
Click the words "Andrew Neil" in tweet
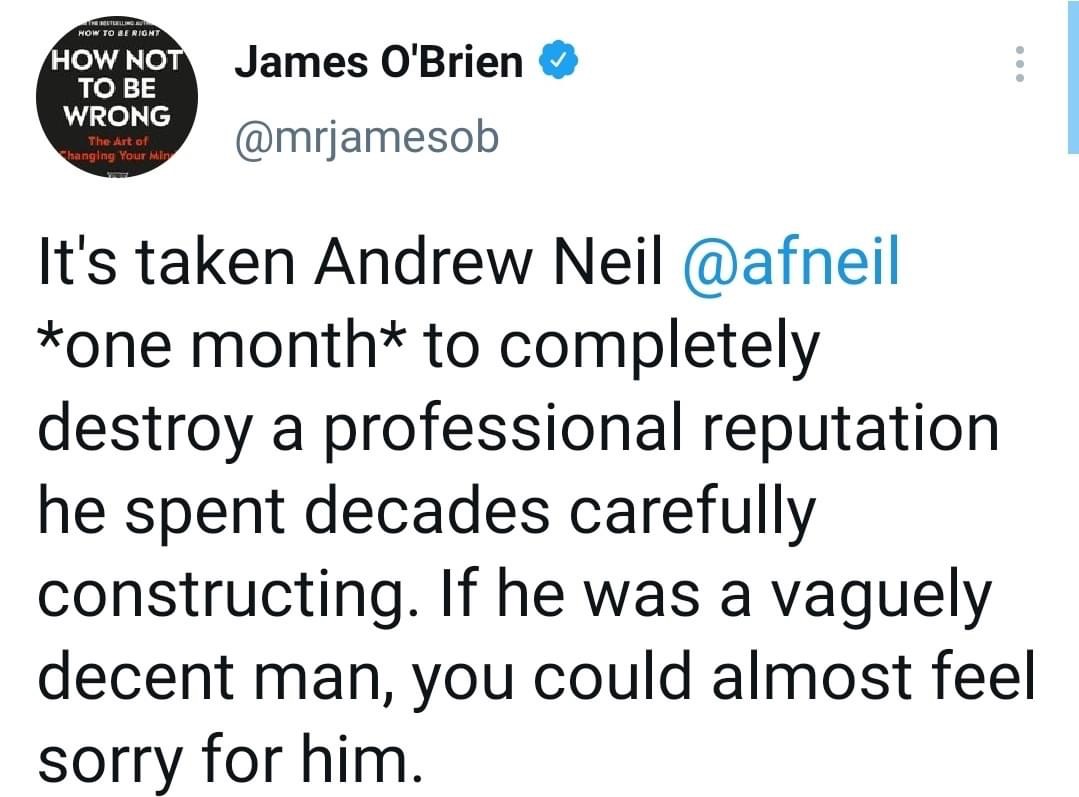click(x=487, y=262)
